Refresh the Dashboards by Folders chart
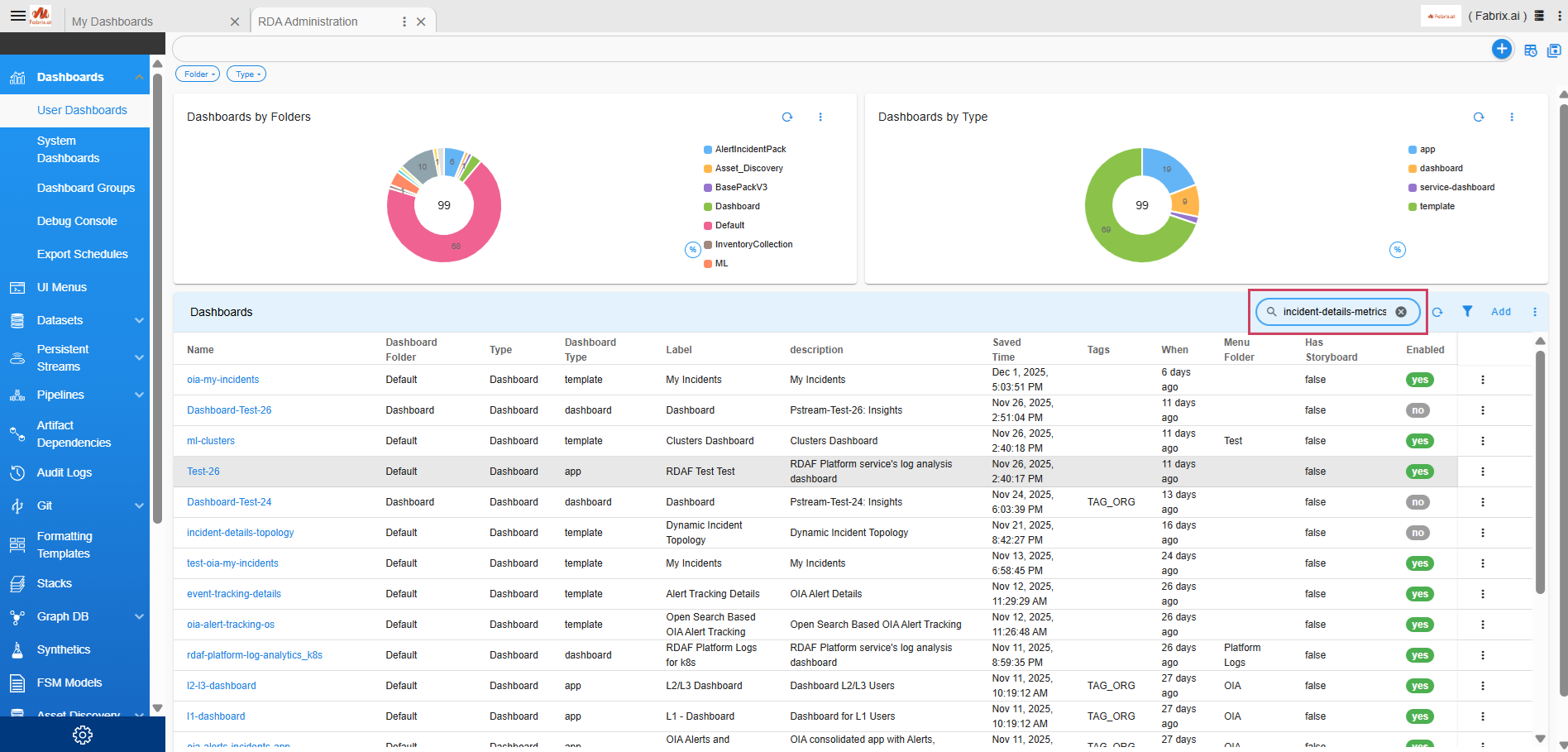The image size is (1568, 752). click(x=787, y=117)
